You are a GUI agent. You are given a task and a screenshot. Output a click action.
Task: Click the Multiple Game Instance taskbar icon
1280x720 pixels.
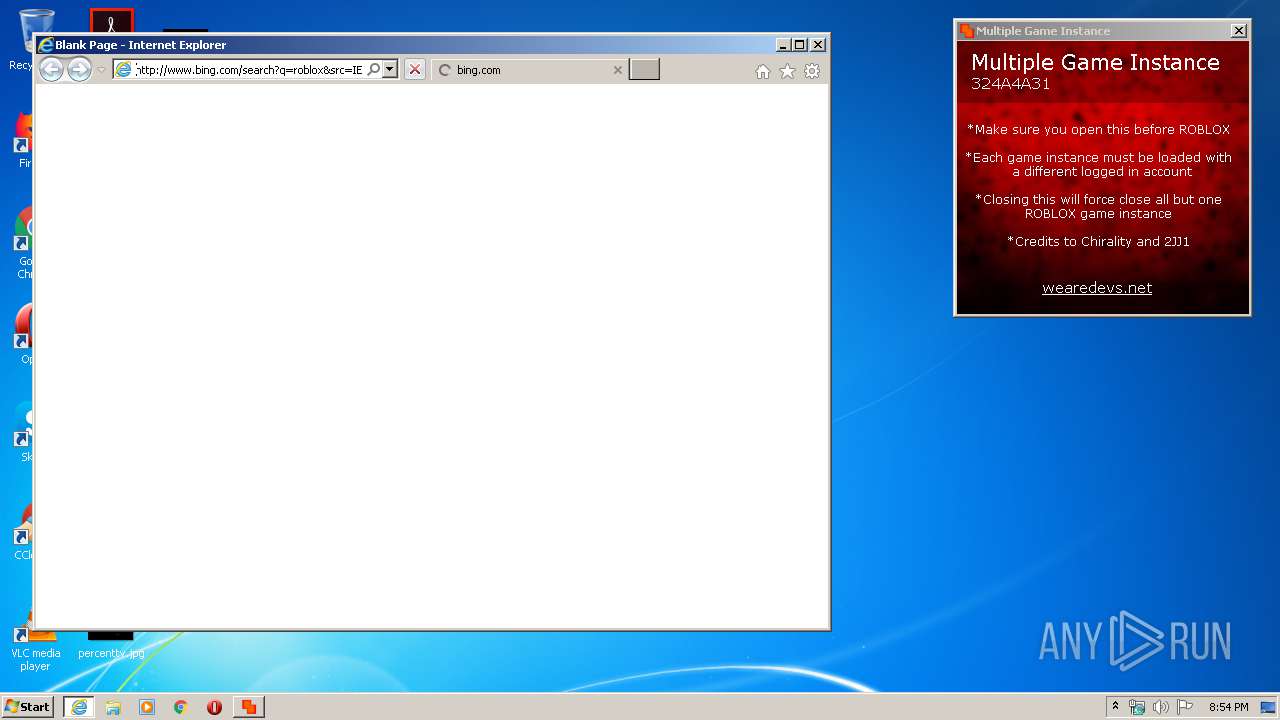coord(248,707)
